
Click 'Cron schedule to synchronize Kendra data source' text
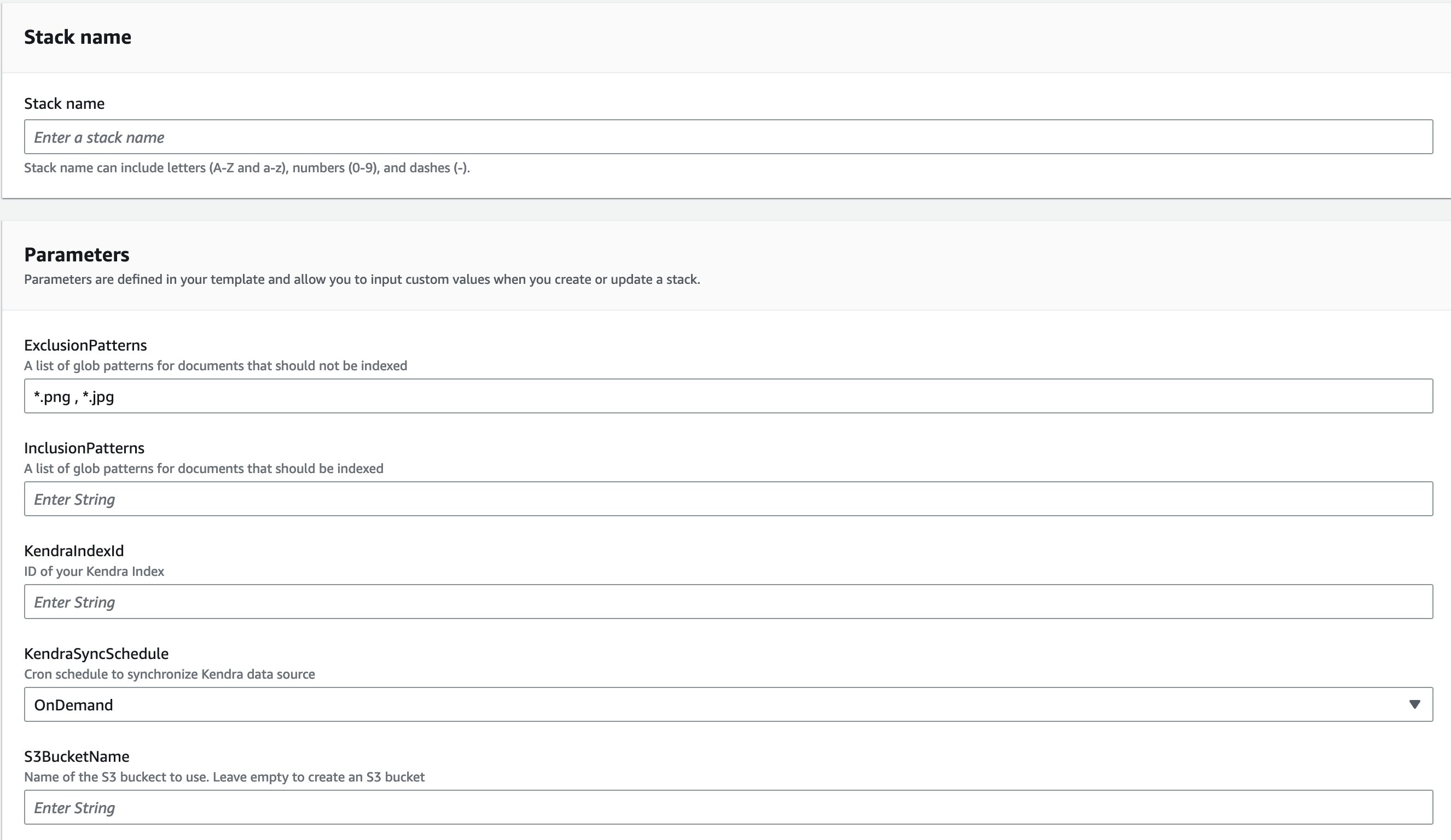[169, 674]
